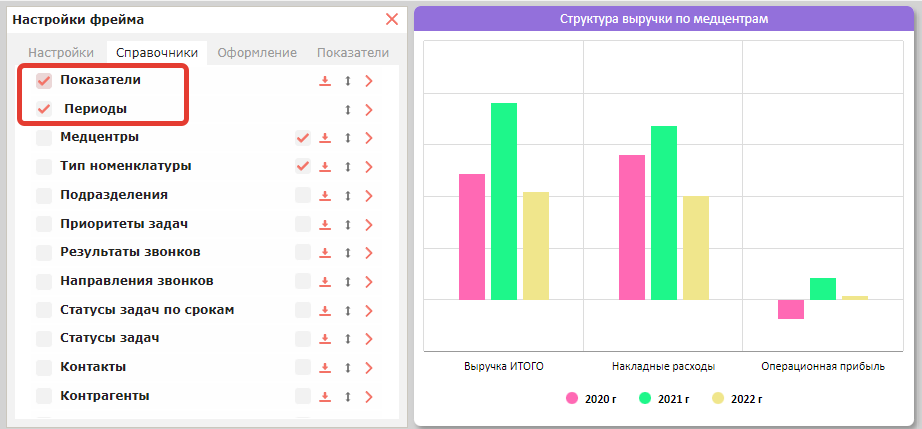The image size is (922, 429).
Task: Check the Приоритеты задач left checkbox
Action: pyautogui.click(x=44, y=224)
